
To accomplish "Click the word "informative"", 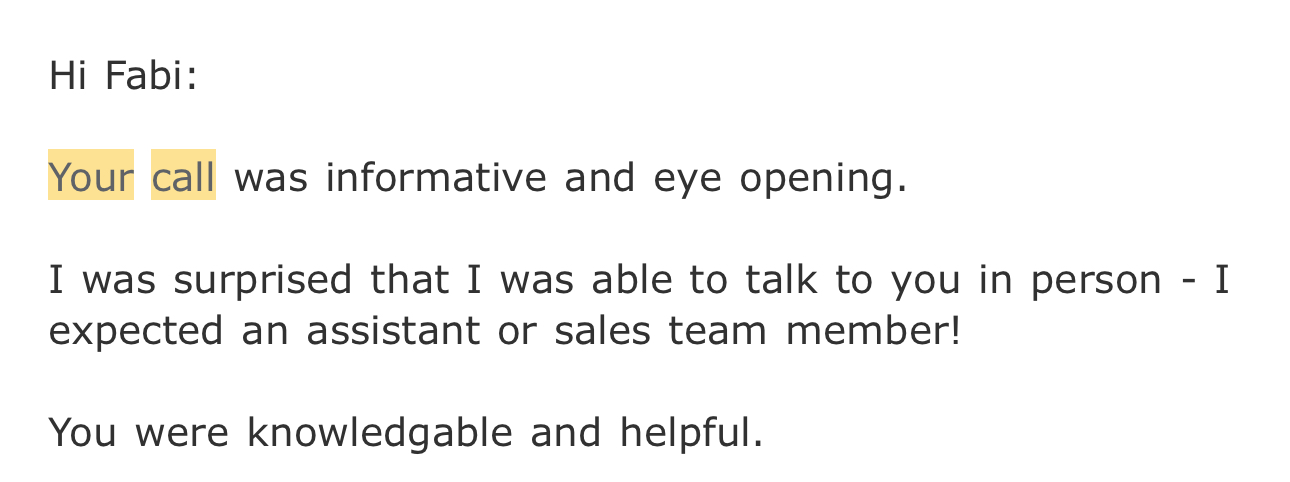I will pyautogui.click(x=436, y=178).
